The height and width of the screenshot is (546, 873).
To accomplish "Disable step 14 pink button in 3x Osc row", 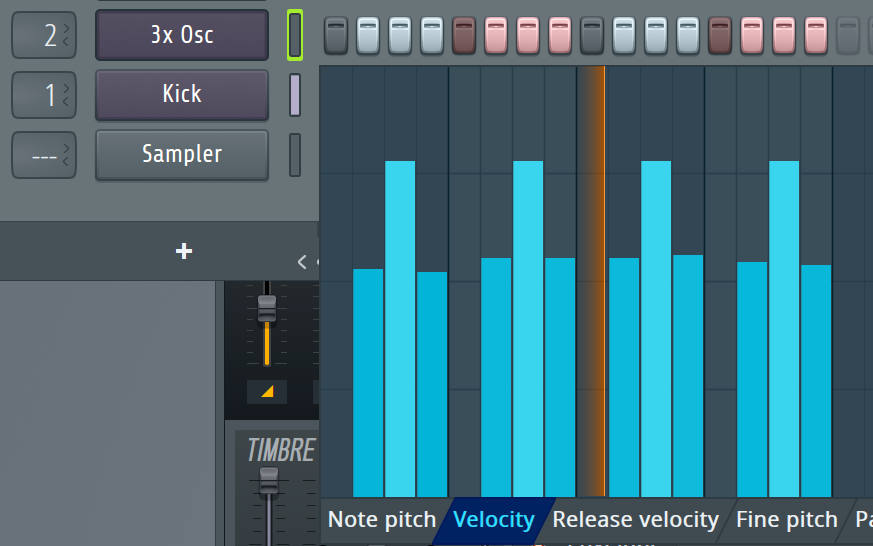I will pos(752,36).
